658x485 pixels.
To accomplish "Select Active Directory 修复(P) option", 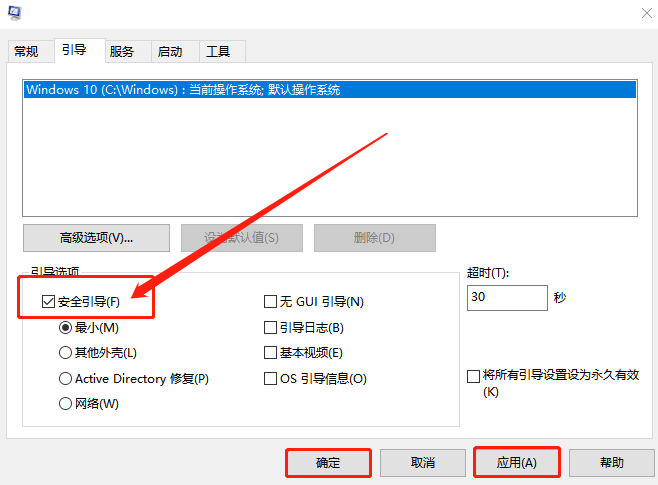I will [65, 378].
